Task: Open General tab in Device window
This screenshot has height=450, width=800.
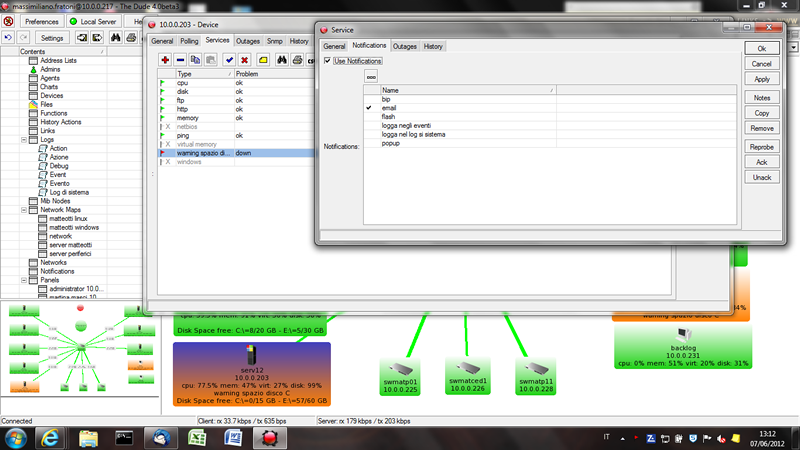Action: pos(162,41)
